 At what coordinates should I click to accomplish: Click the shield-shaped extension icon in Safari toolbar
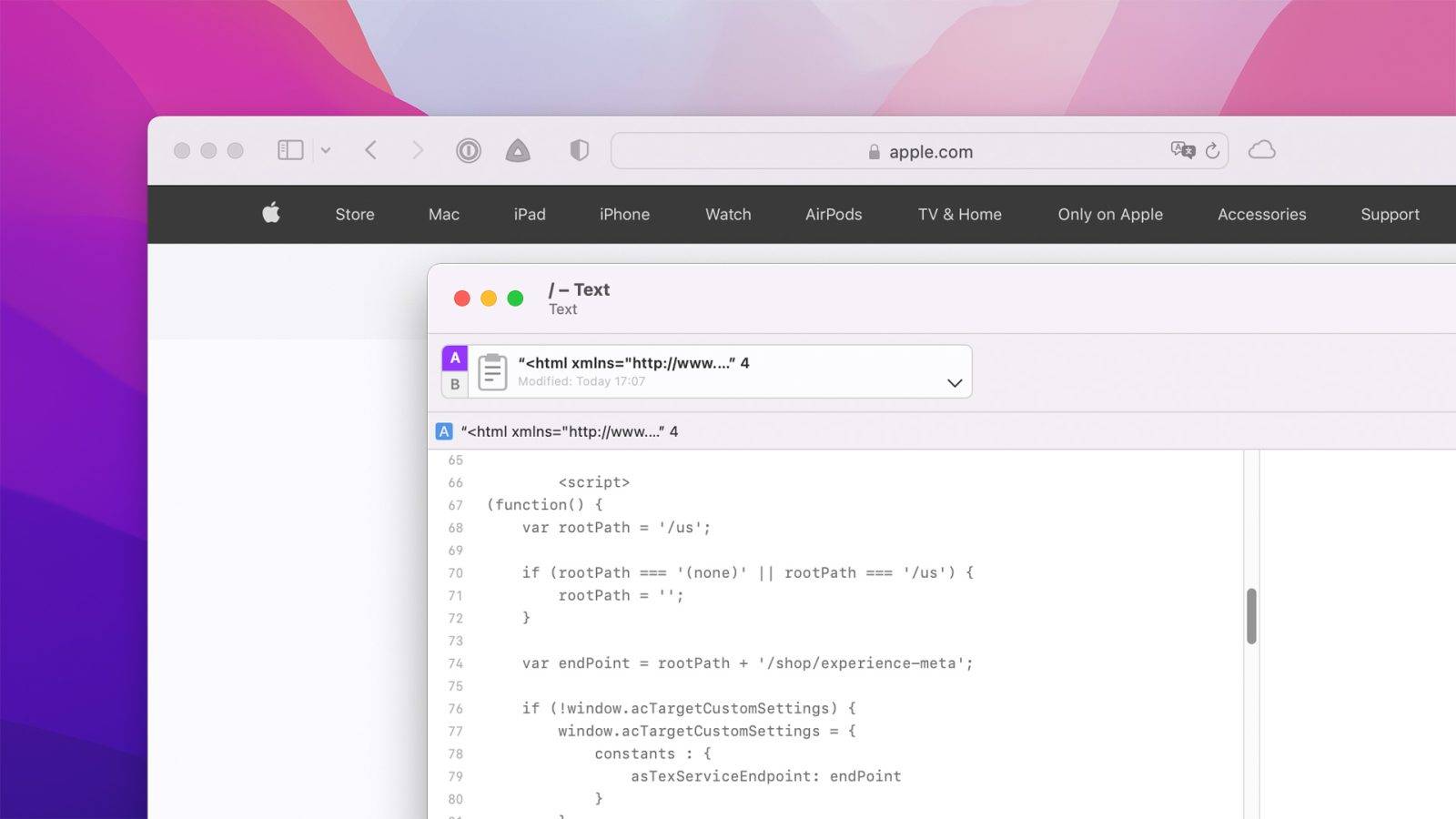pos(578,150)
